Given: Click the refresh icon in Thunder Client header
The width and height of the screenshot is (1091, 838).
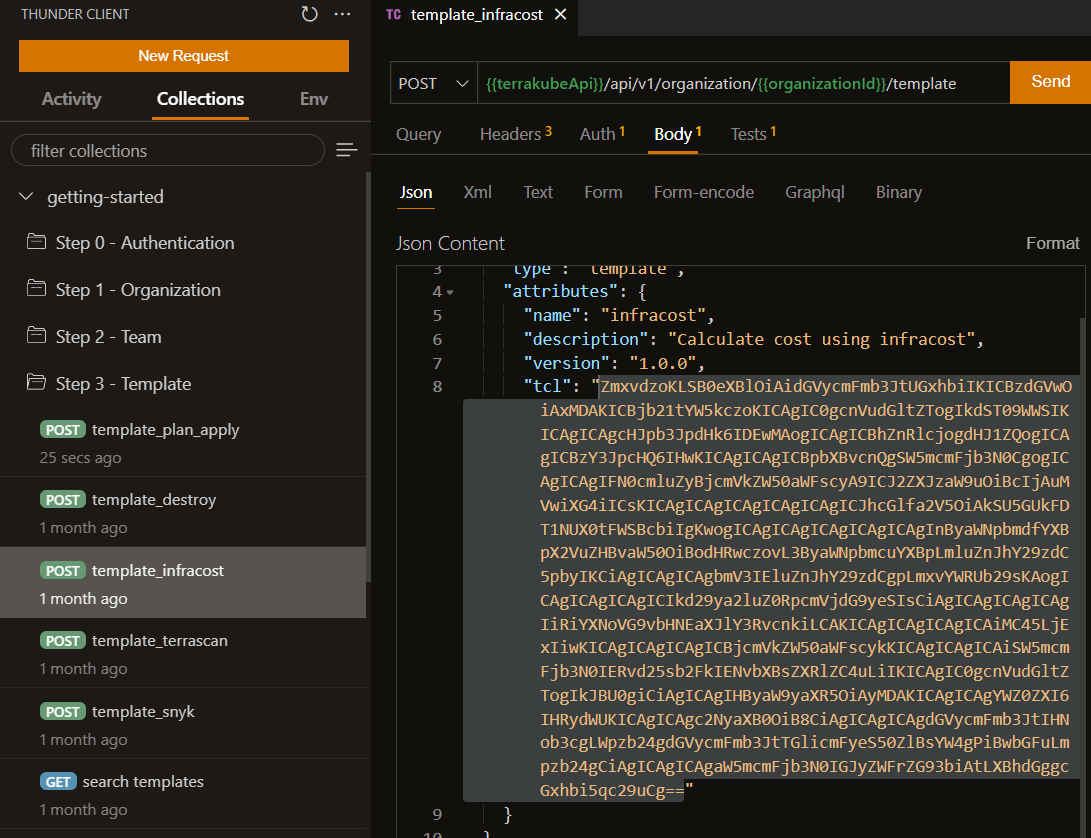Looking at the screenshot, I should click(x=309, y=14).
